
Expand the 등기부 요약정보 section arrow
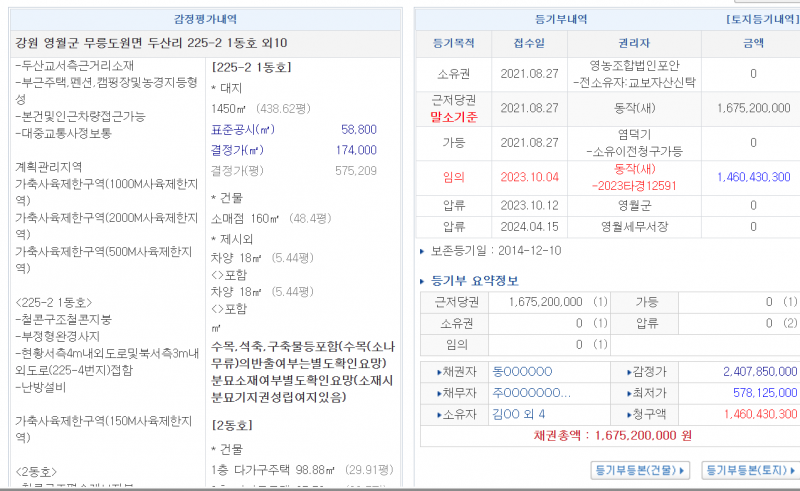[x=424, y=281]
